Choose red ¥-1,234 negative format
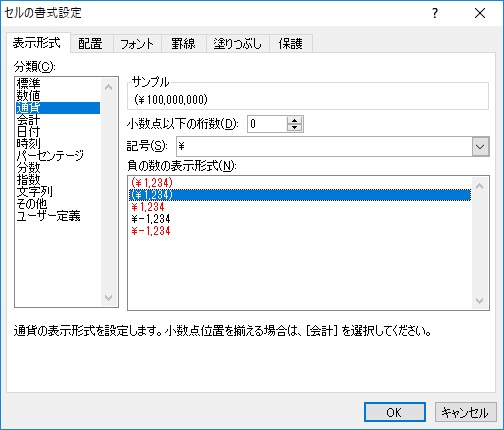The image size is (504, 430). pyautogui.click(x=300, y=231)
